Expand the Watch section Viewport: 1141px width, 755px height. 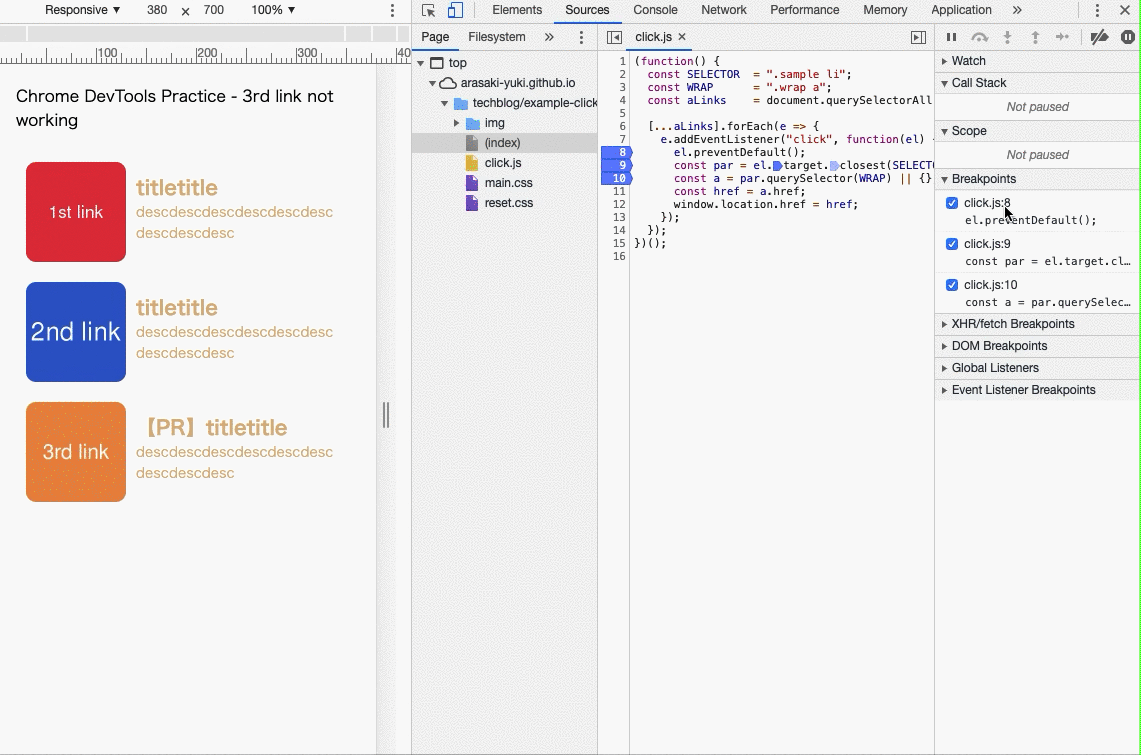pos(968,61)
